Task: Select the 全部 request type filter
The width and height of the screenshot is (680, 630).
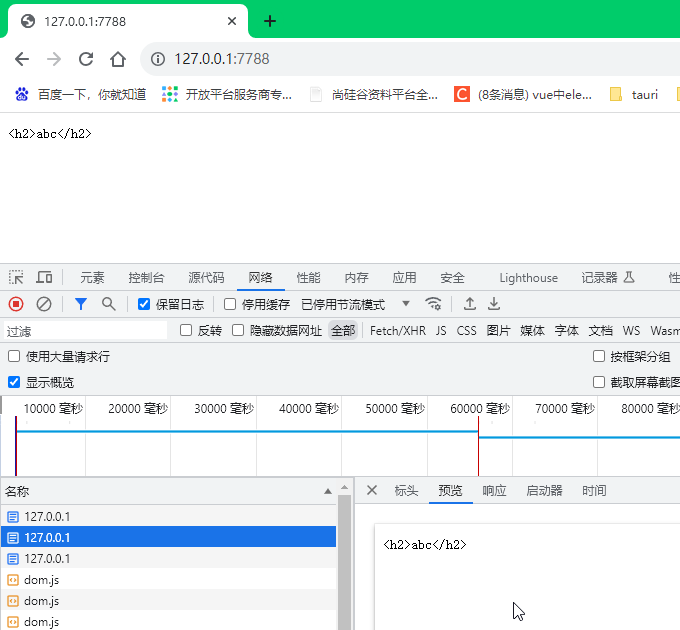Action: point(343,331)
